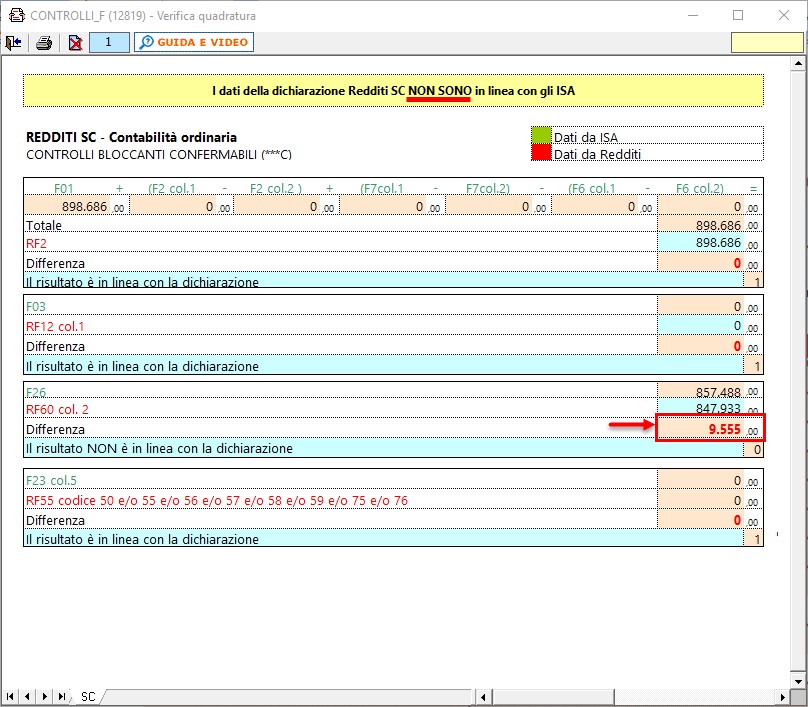
Task: Click the RF12 col.1 label
Action: (x=55, y=326)
